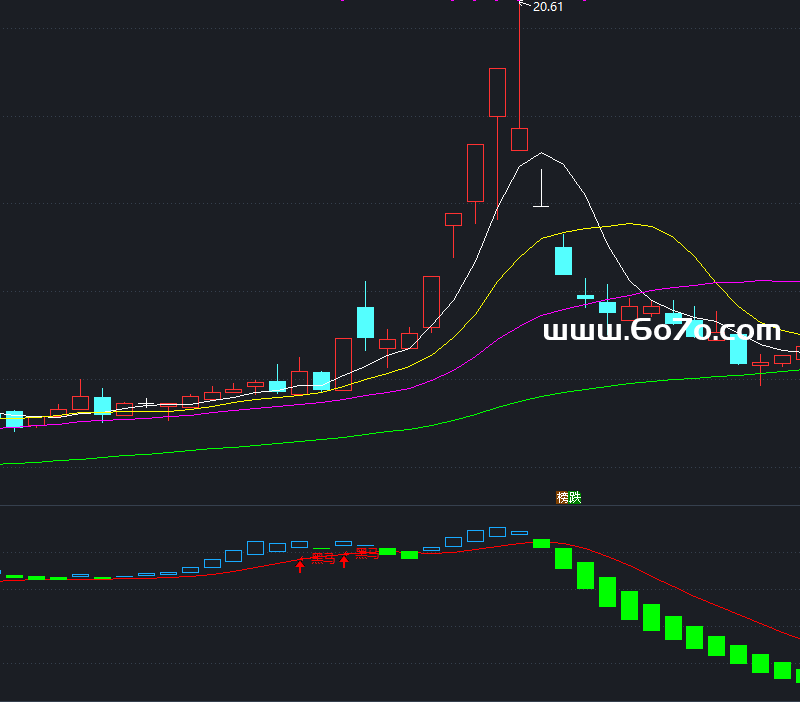Select the first green bar after indicator peak
This screenshot has height=702, width=800.
tap(541, 543)
